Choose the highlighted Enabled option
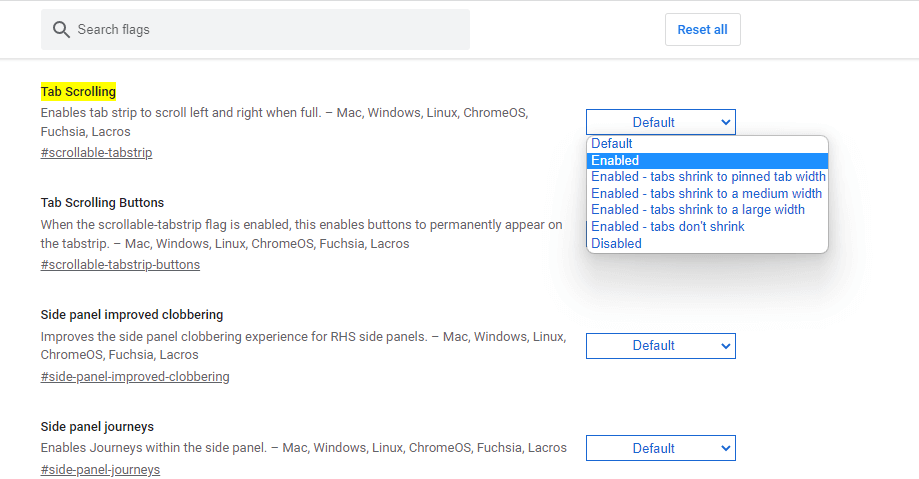This screenshot has width=919, height=479. click(615, 160)
